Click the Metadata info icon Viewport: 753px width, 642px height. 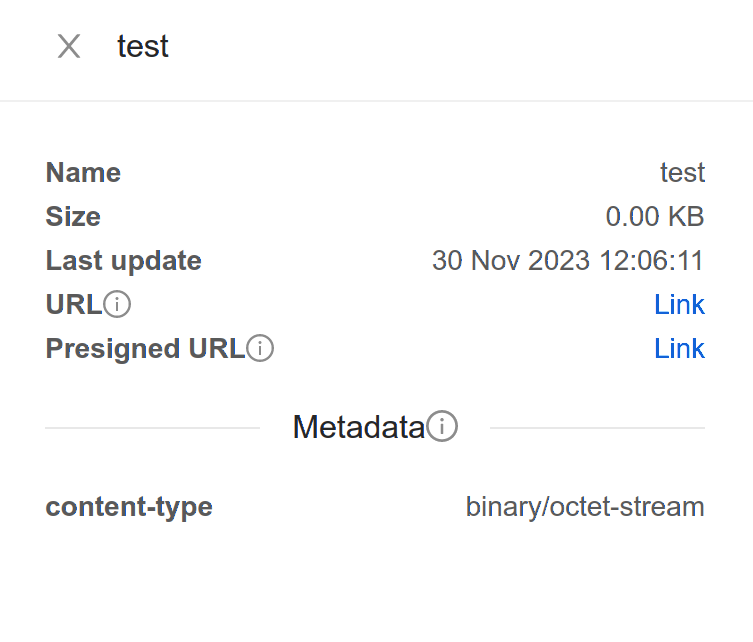point(442,427)
